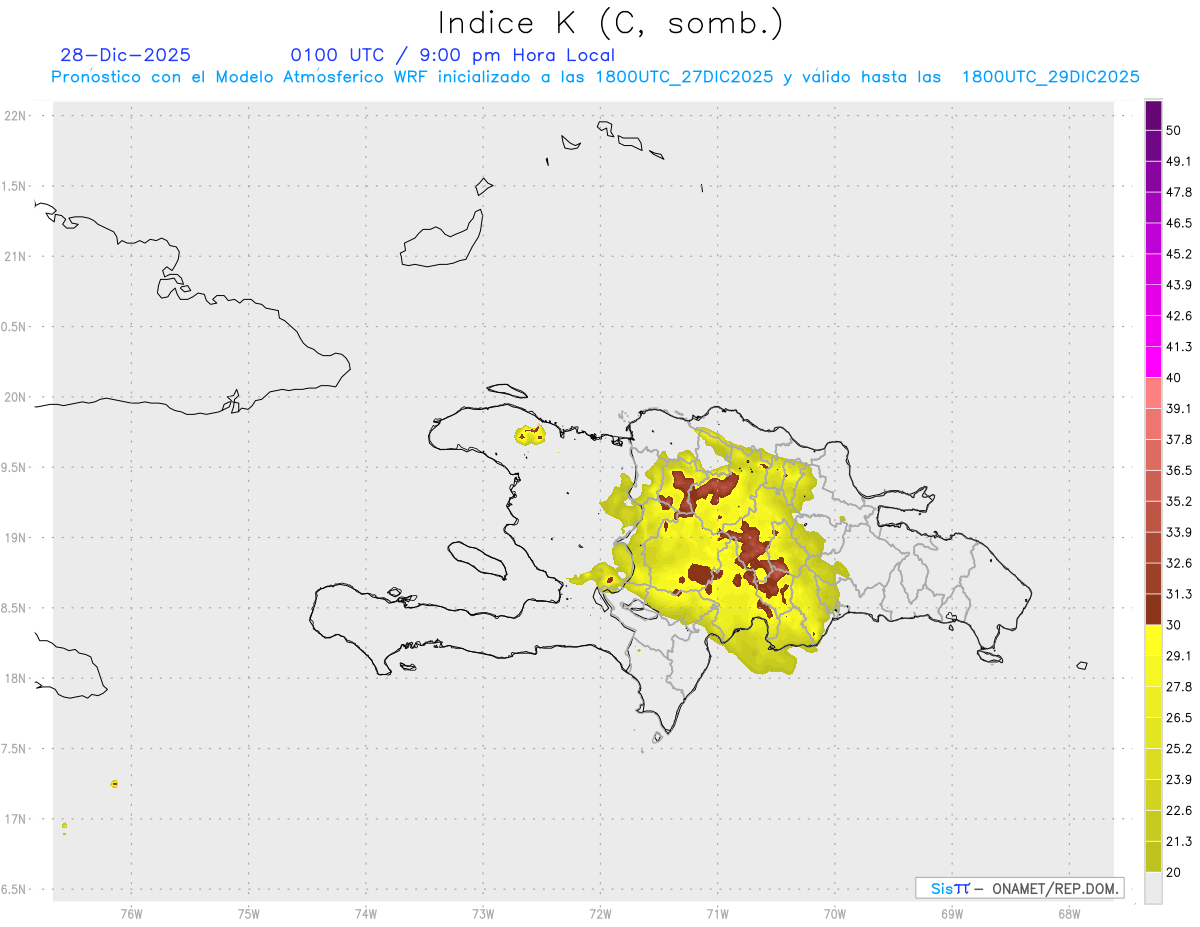Viewport: 1200px width, 927px height.
Task: Click the 'Indice K (C, somb.)' title
Action: tap(610, 23)
